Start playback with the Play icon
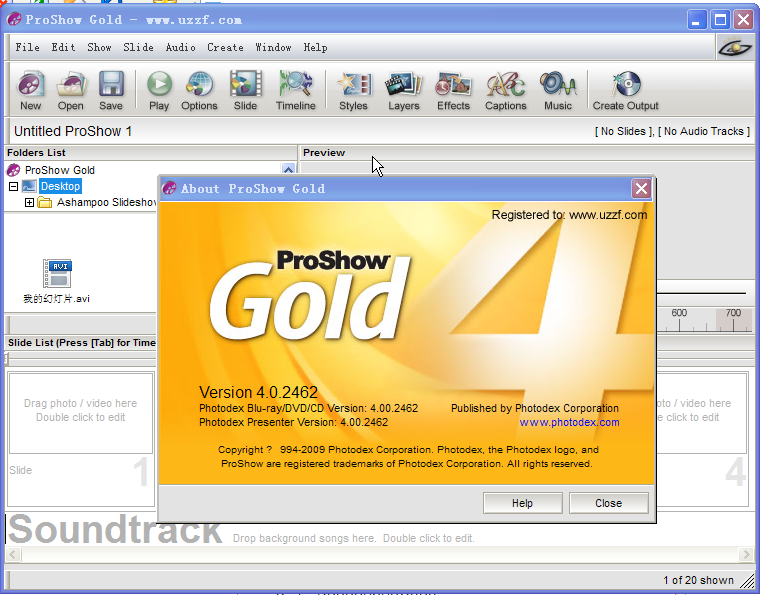The image size is (760, 595). click(159, 91)
